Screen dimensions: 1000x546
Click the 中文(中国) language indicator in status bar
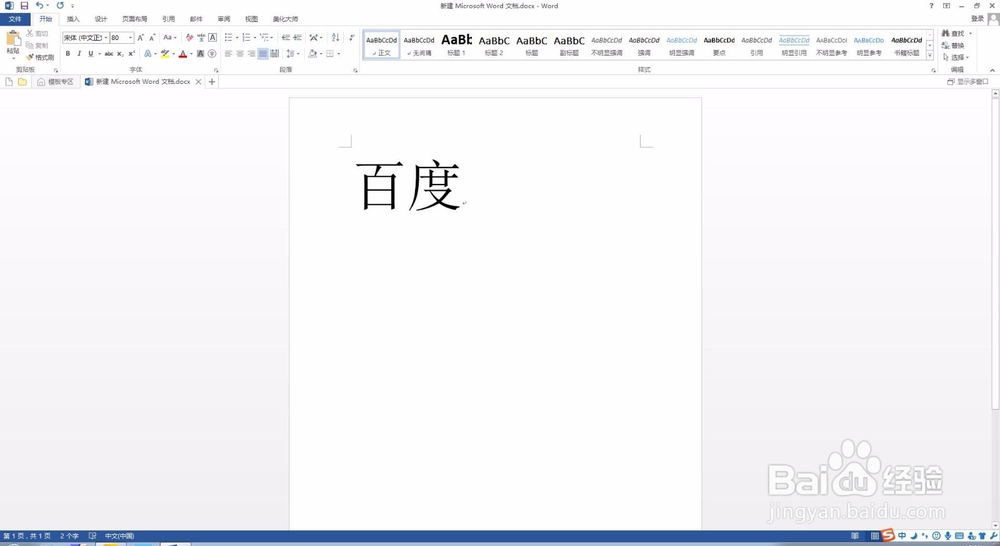tap(120, 536)
